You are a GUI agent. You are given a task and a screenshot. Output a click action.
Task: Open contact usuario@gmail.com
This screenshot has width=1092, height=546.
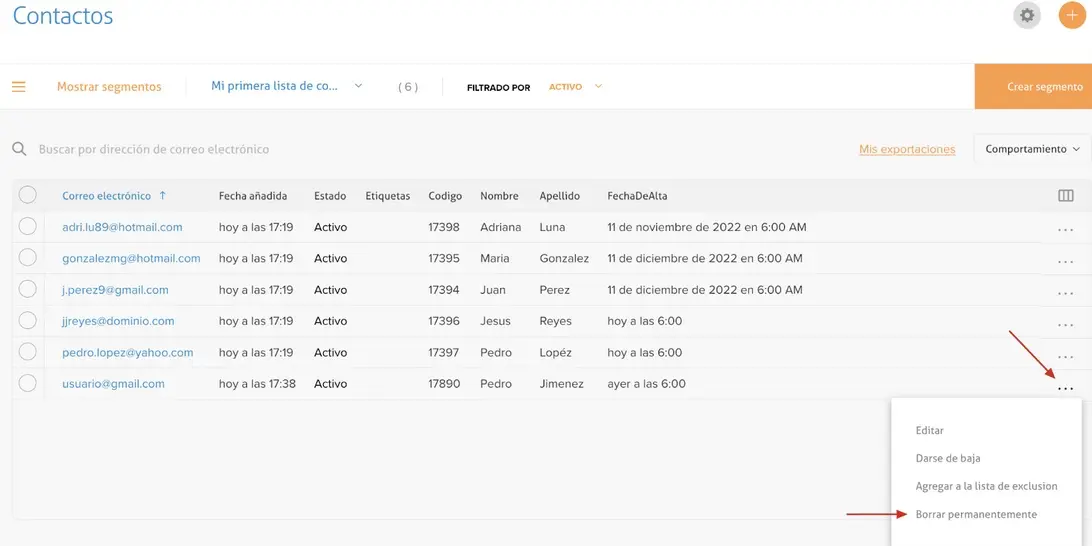(x=114, y=384)
